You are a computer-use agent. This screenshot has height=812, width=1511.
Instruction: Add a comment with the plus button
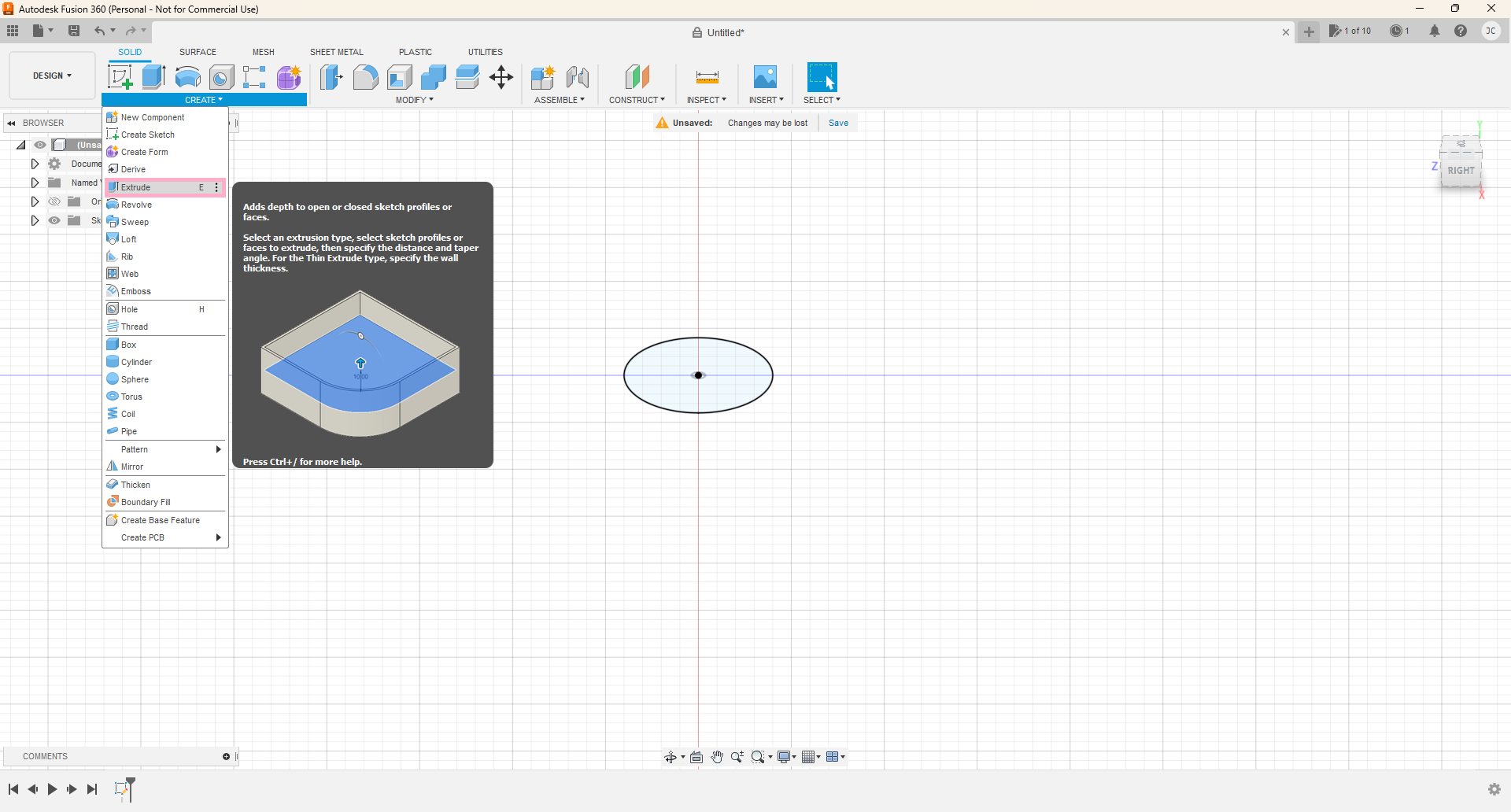point(226,757)
